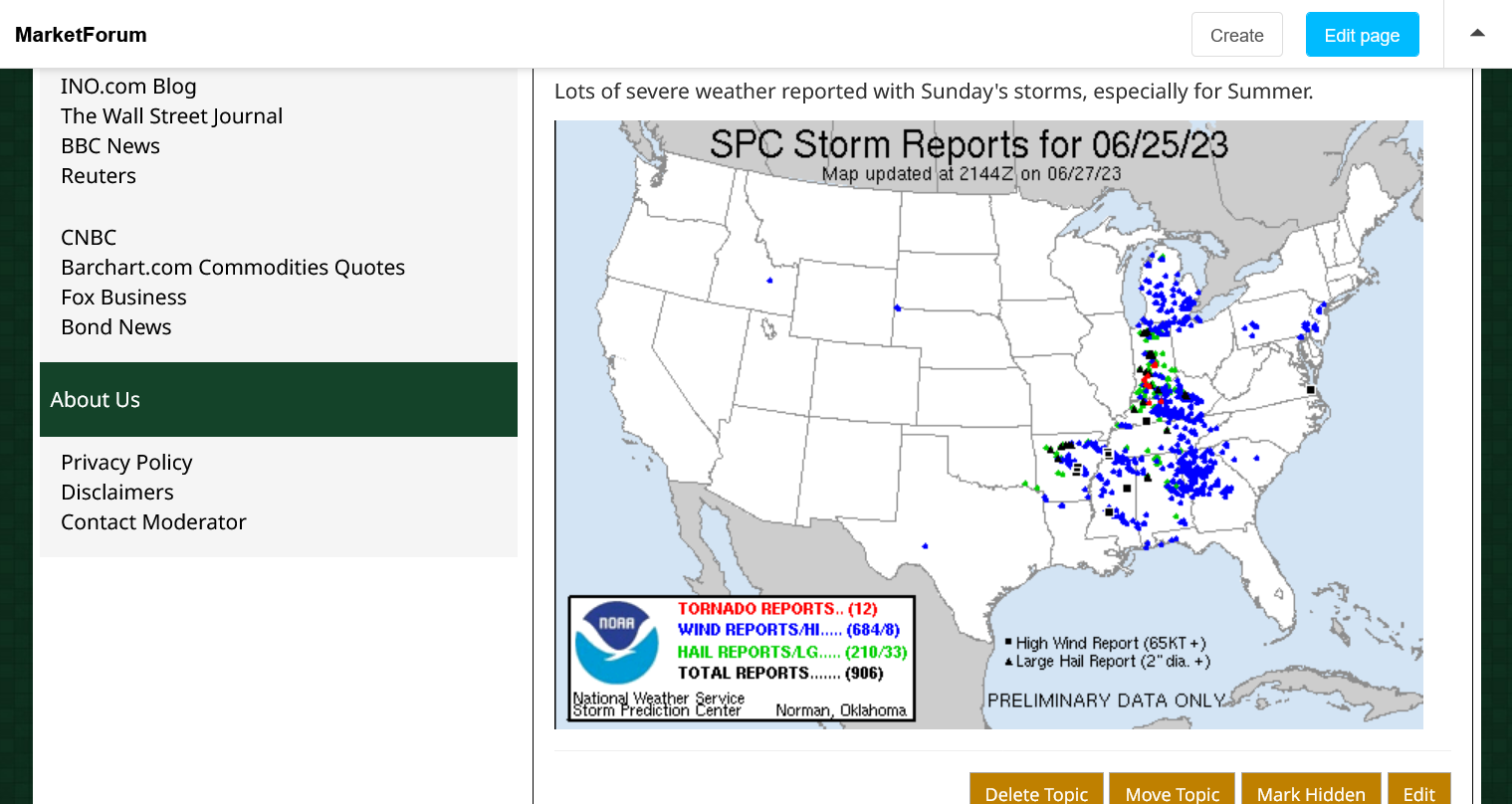1512x804 pixels.
Task: Click the PRELIMINARY DATA ONLY label
Action: point(1106,701)
